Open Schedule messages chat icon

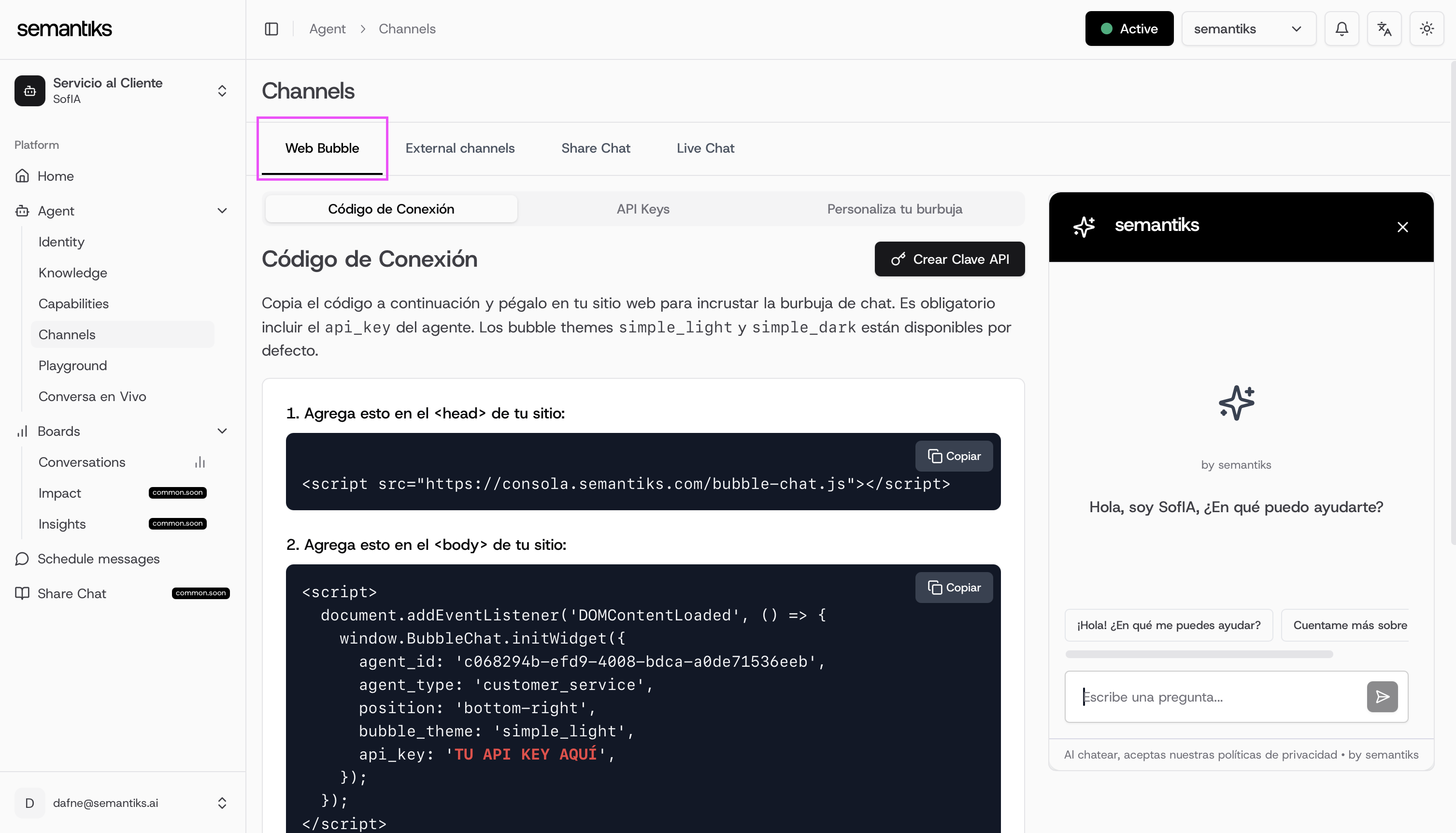[22, 559]
